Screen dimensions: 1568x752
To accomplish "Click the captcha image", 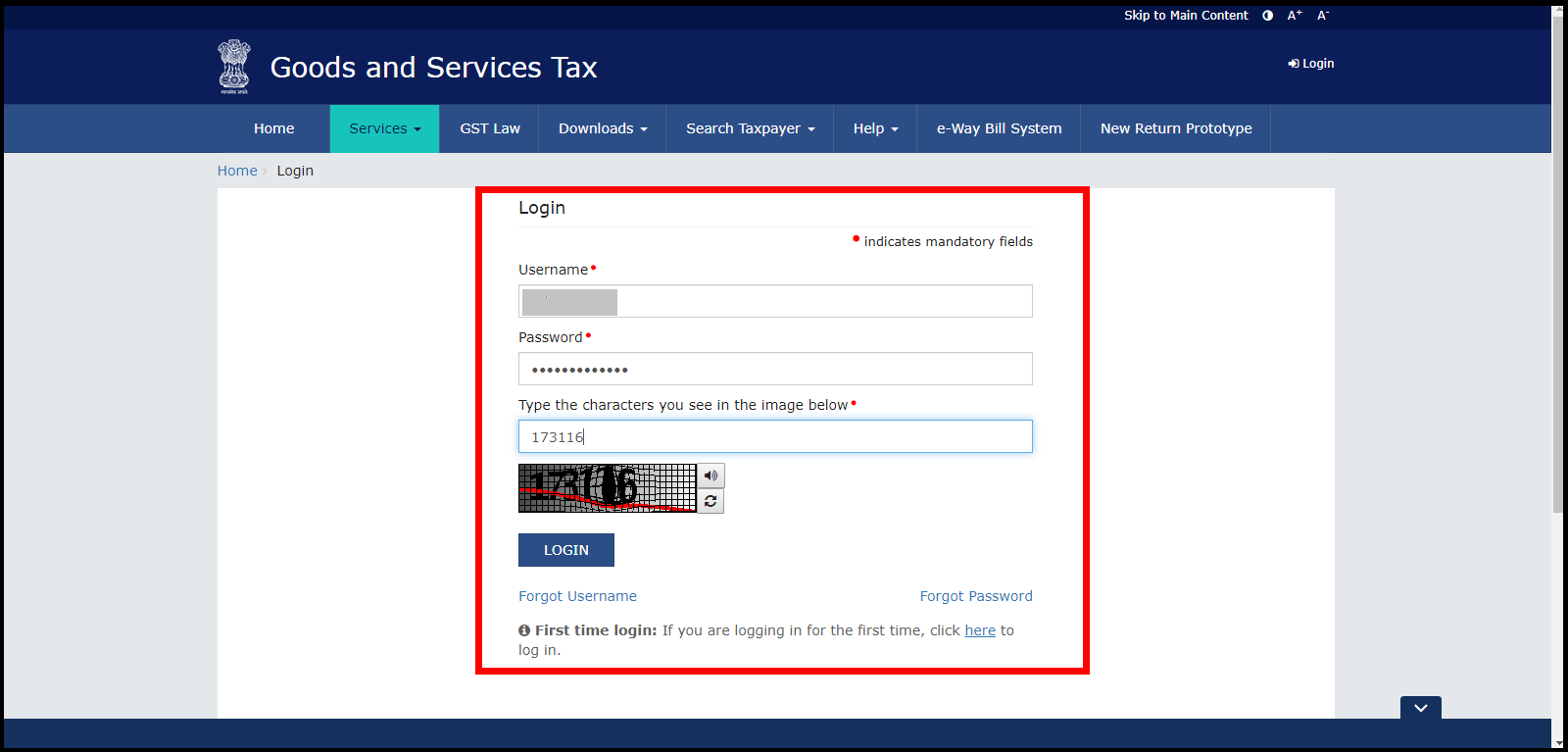I will coord(607,488).
